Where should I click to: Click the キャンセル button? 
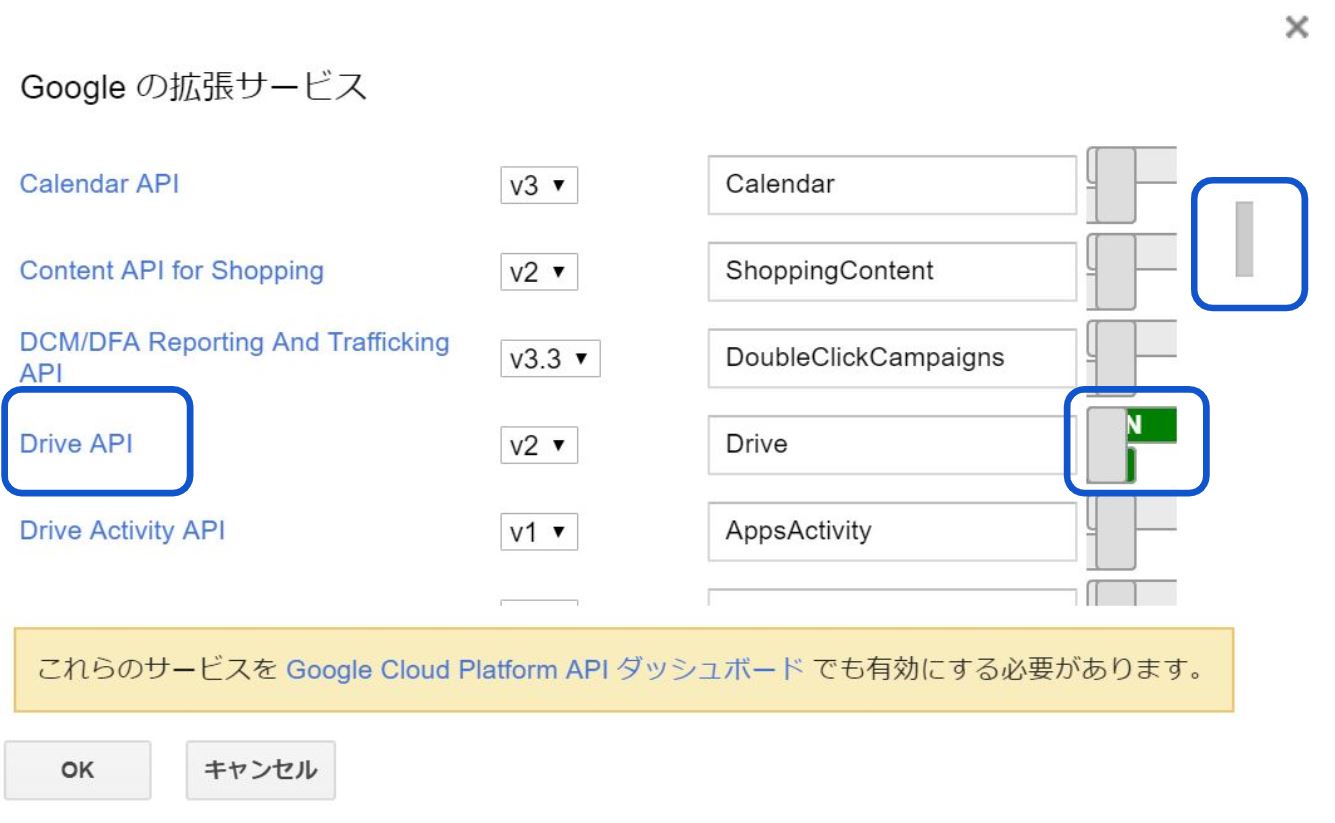pyautogui.click(x=260, y=770)
